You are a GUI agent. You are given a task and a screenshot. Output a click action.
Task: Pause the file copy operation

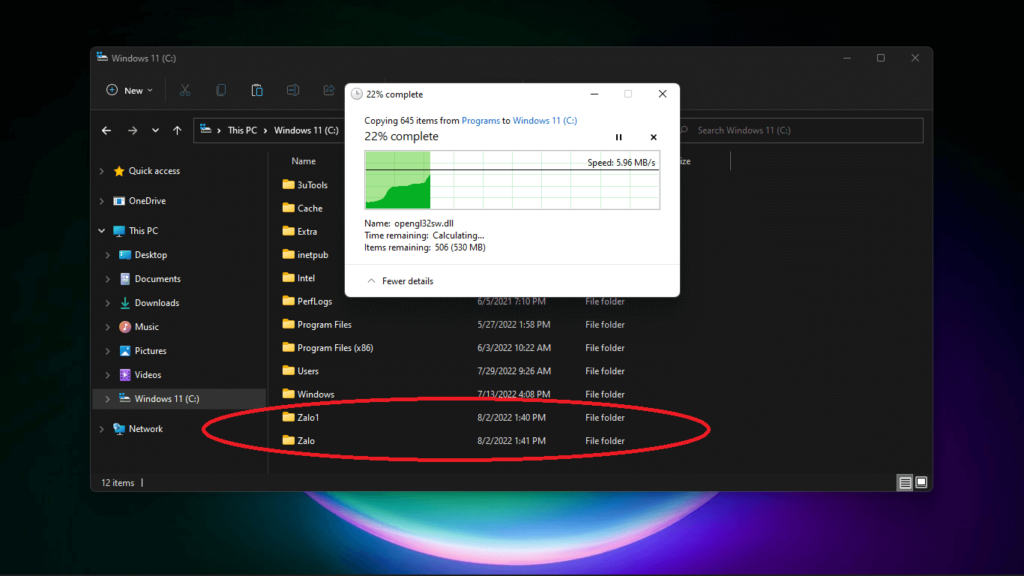coord(619,137)
